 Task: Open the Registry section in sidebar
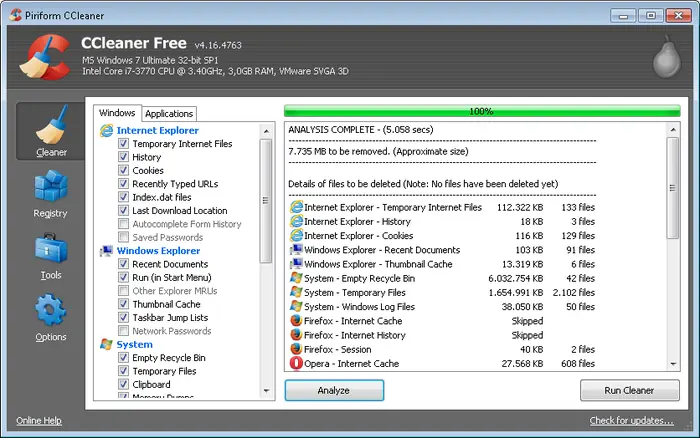pos(50,194)
